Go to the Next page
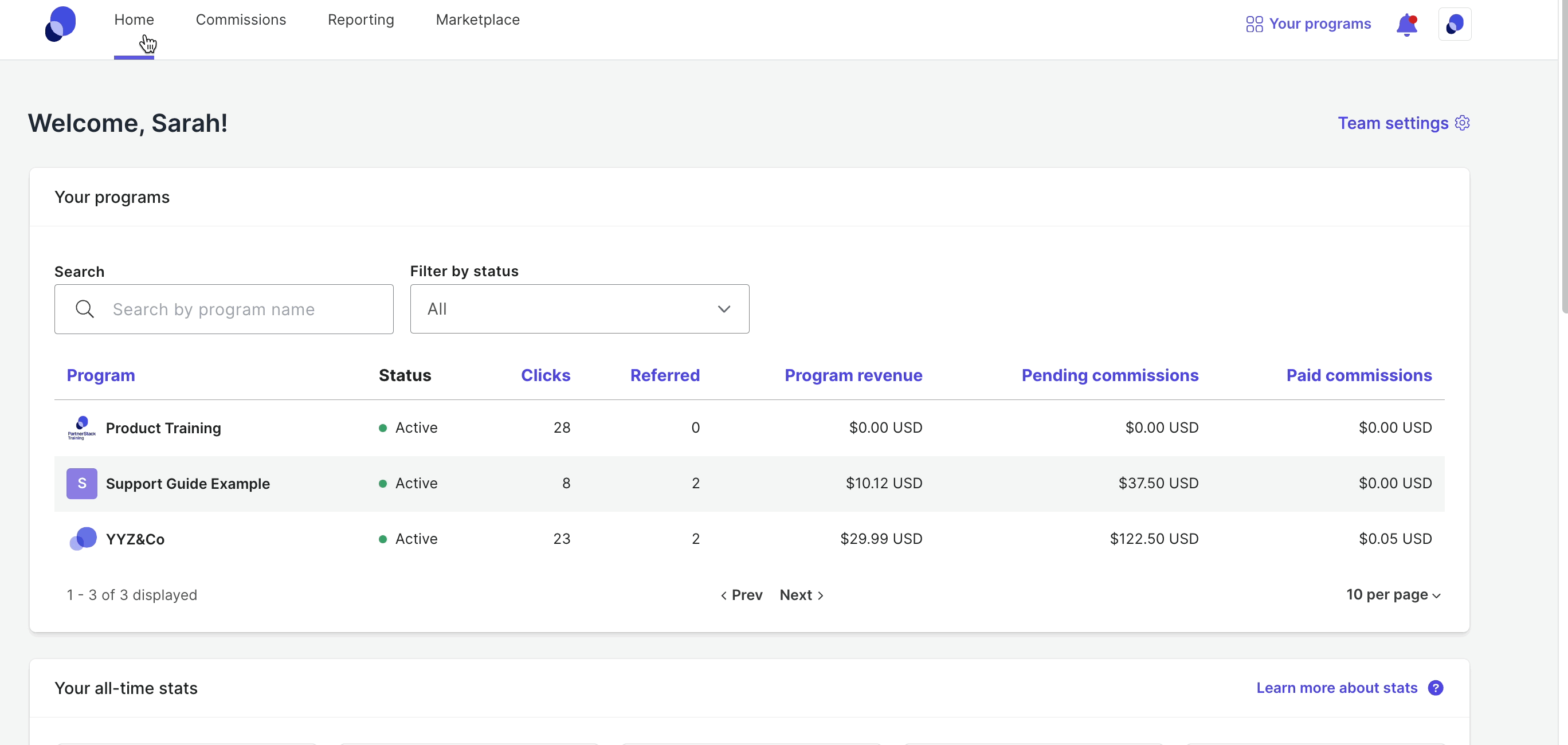Screen dimensions: 1568x745 coord(802,595)
